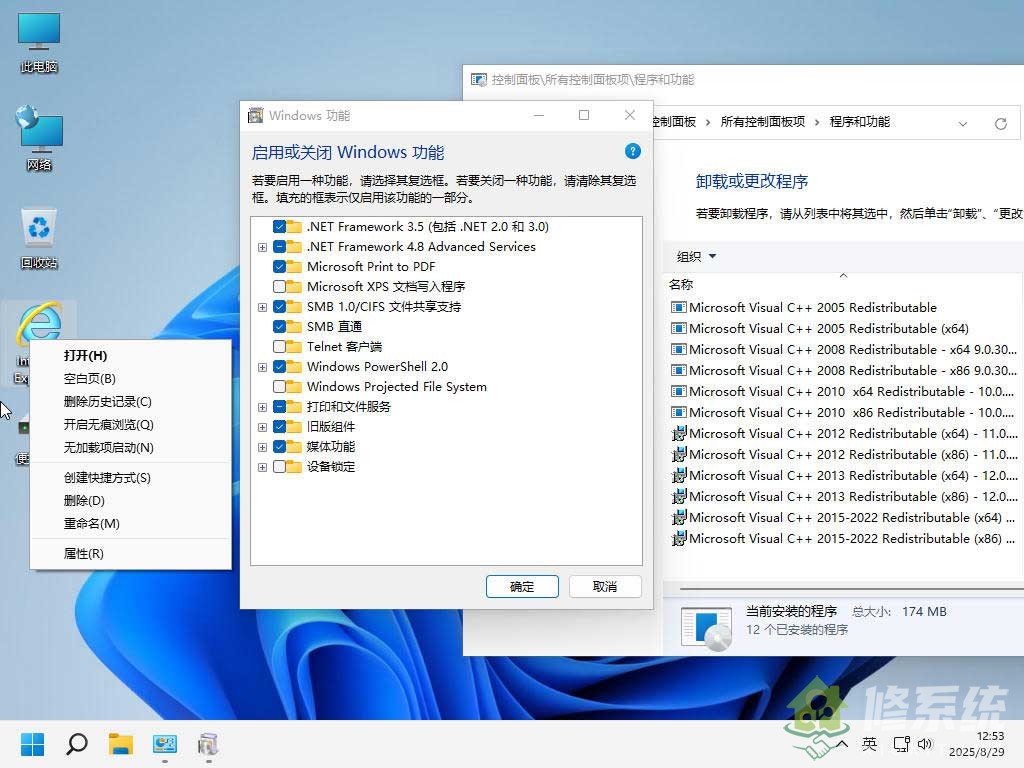The height and width of the screenshot is (768, 1024).
Task: Click the blue help icon in Windows 功能
Action: 632,152
